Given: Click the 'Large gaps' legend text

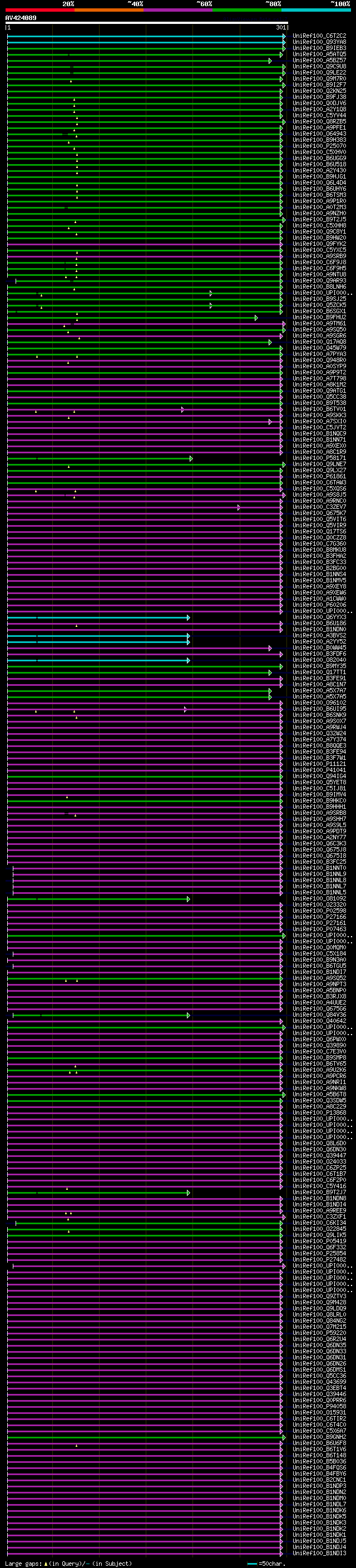Looking at the screenshot, I should pyautogui.click(x=23, y=1563).
